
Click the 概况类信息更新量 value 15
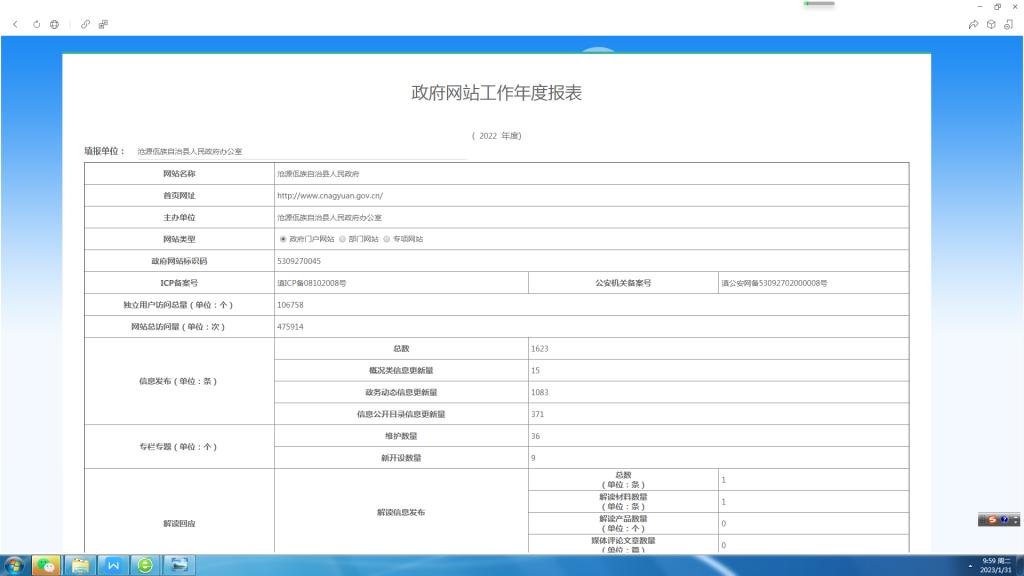coord(536,370)
